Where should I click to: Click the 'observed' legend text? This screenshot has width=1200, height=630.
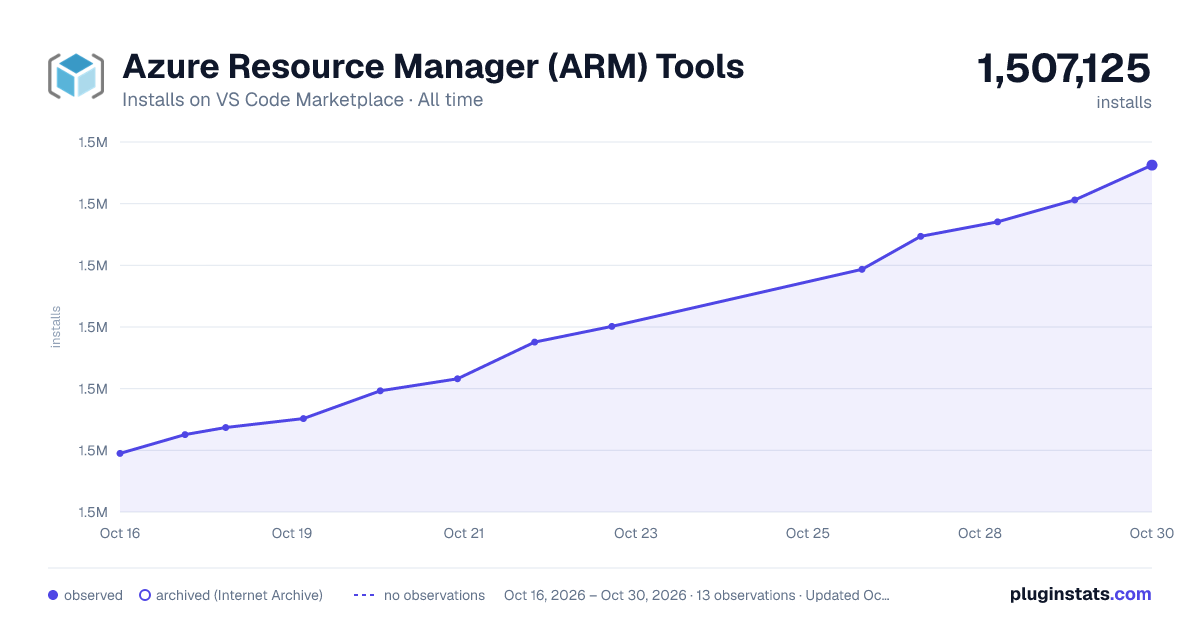[93, 595]
